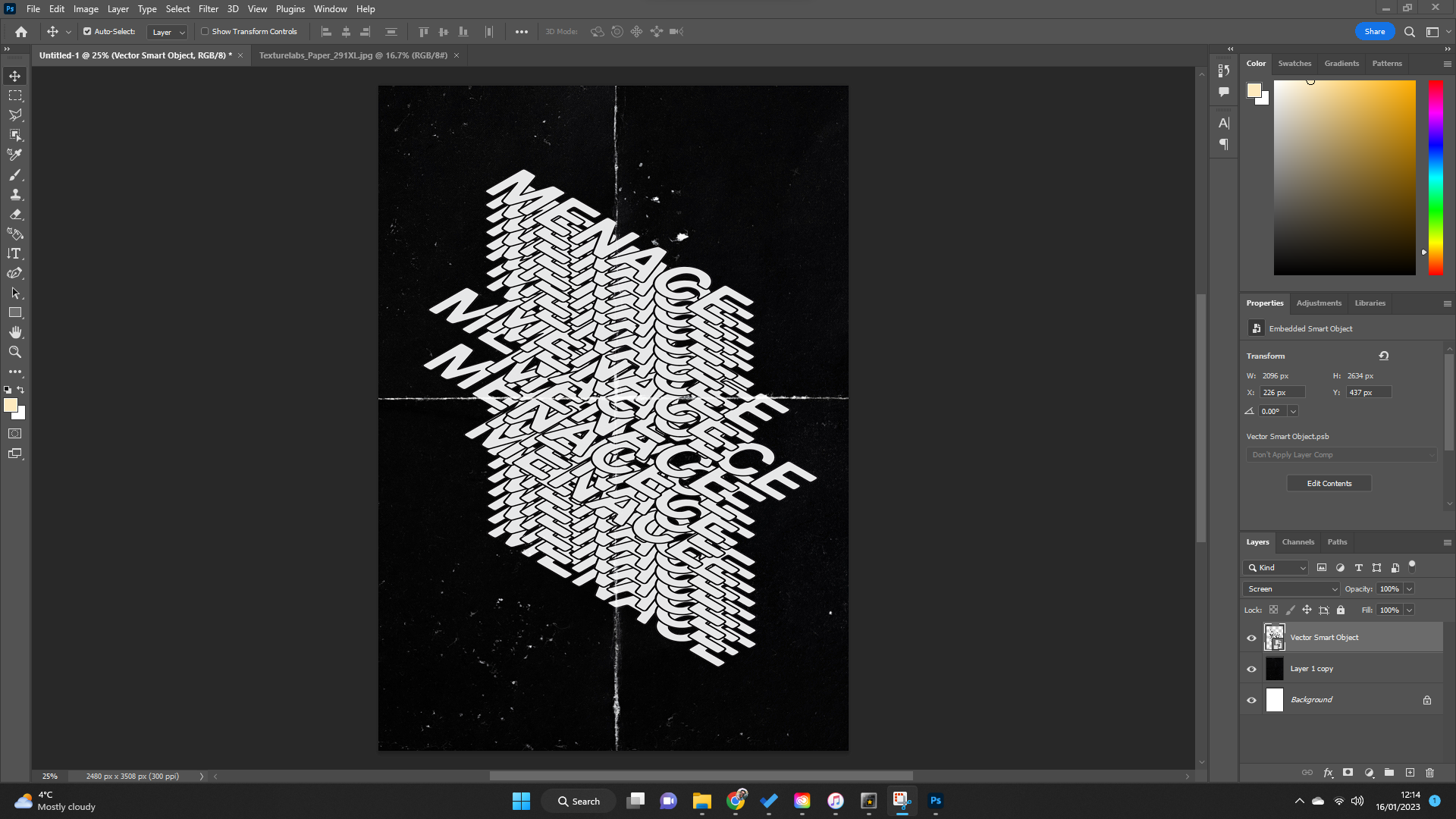Screen dimensions: 1456x819
Task: Click the Edit Contents button
Action: (1329, 483)
